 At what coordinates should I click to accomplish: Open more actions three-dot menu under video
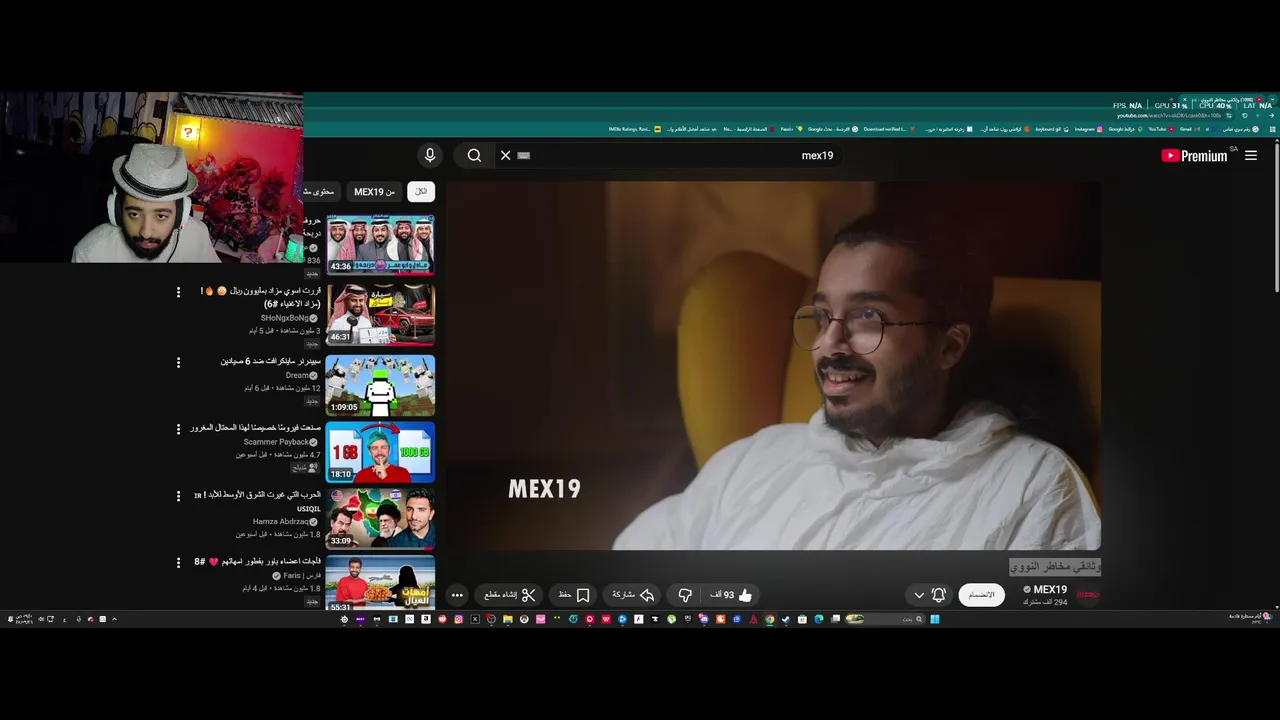(x=457, y=595)
